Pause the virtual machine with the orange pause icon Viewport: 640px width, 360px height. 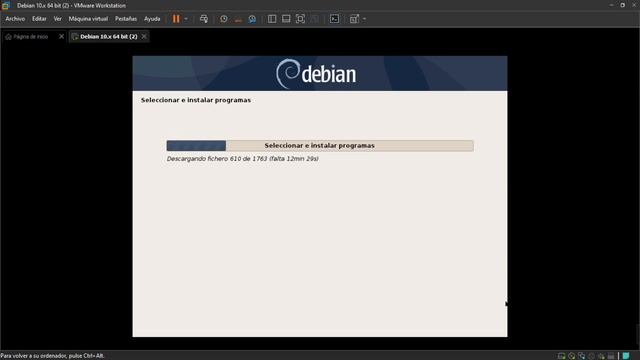176,19
